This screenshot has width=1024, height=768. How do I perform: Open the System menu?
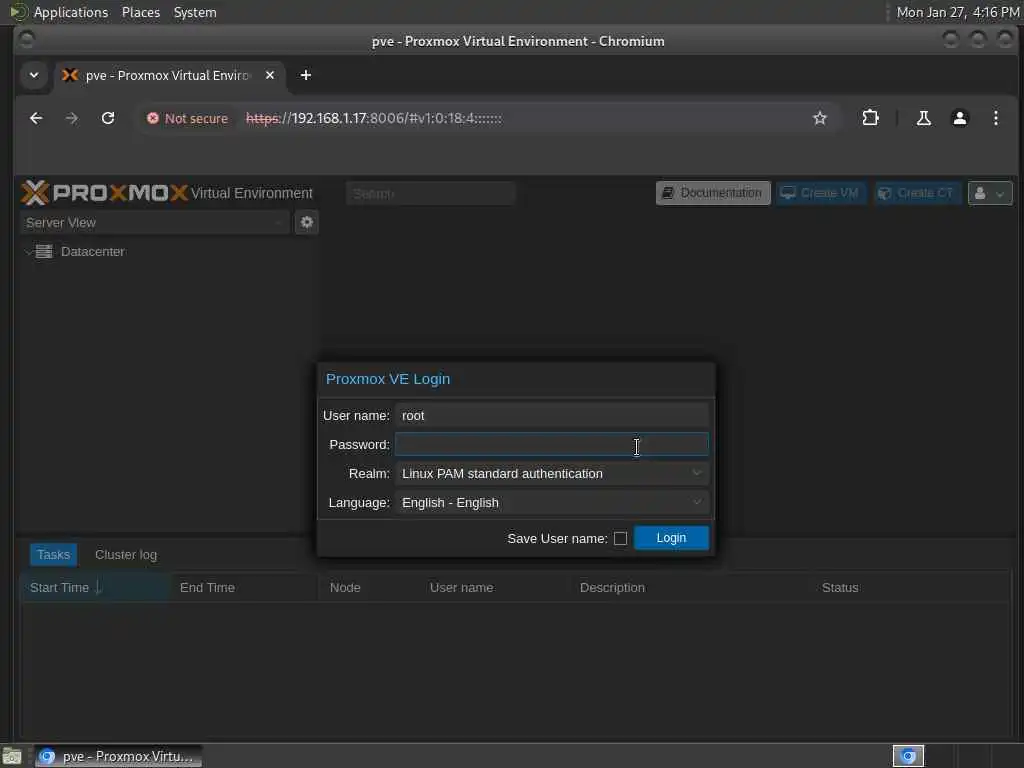point(195,12)
